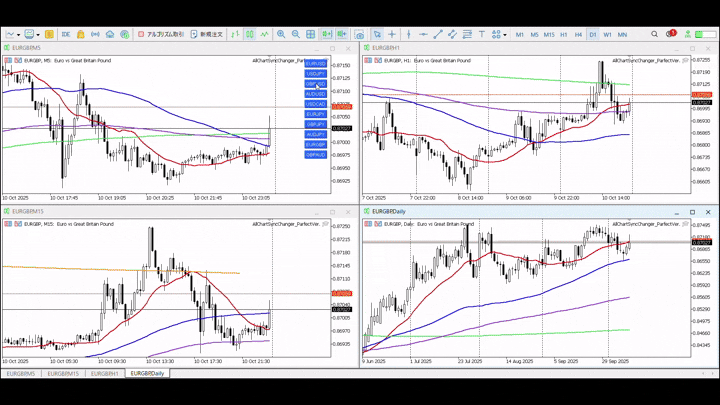720x405 pixels.
Task: Select the D1 timeframe
Action: 593,34
